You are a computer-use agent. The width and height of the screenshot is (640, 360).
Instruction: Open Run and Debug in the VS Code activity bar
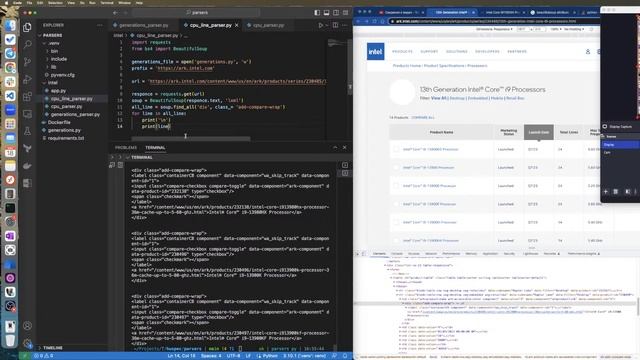(x=27, y=79)
